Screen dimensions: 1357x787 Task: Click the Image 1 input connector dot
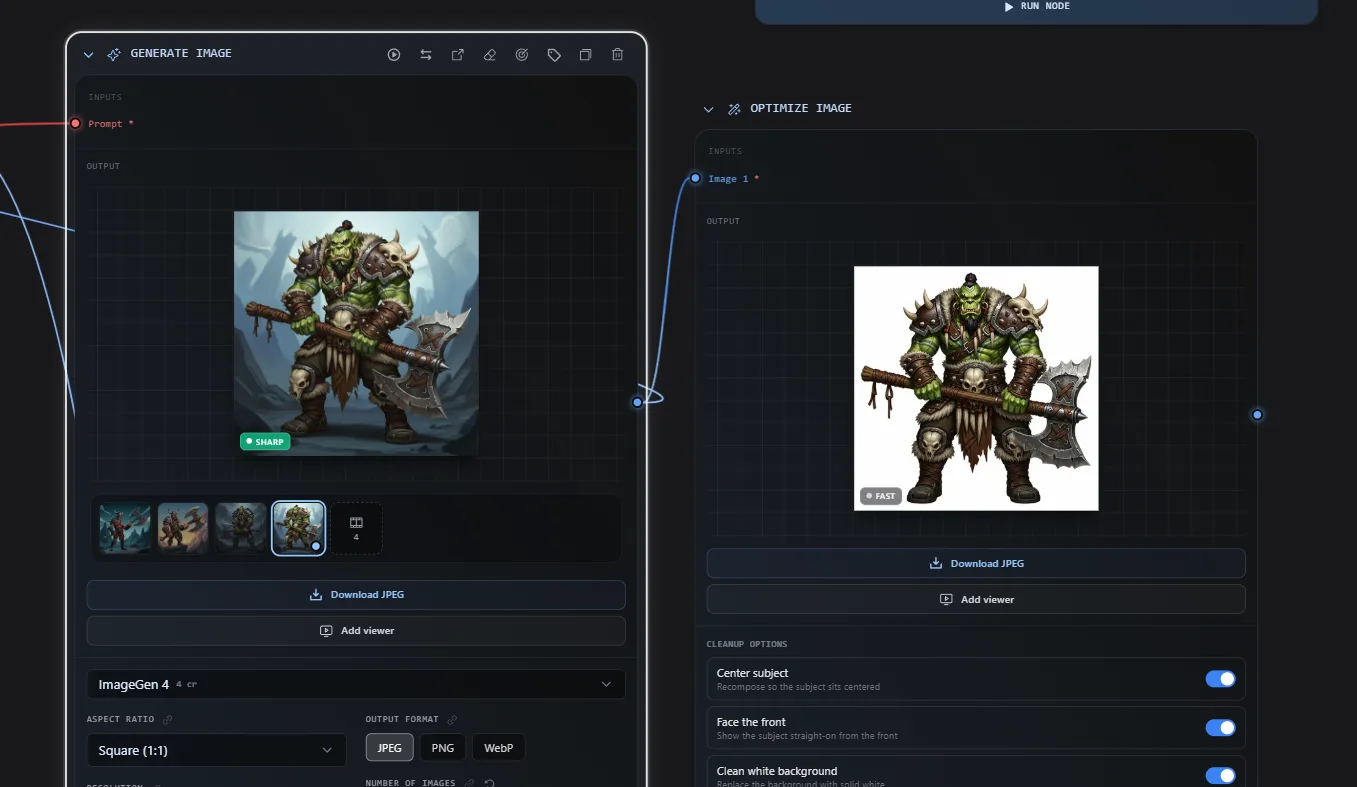695,178
